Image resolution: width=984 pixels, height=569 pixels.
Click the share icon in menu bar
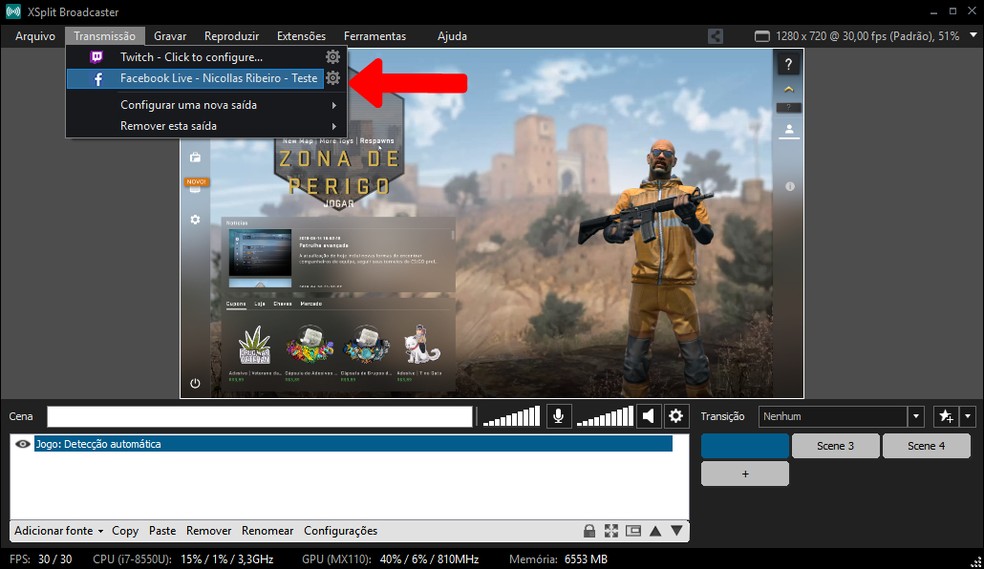715,36
